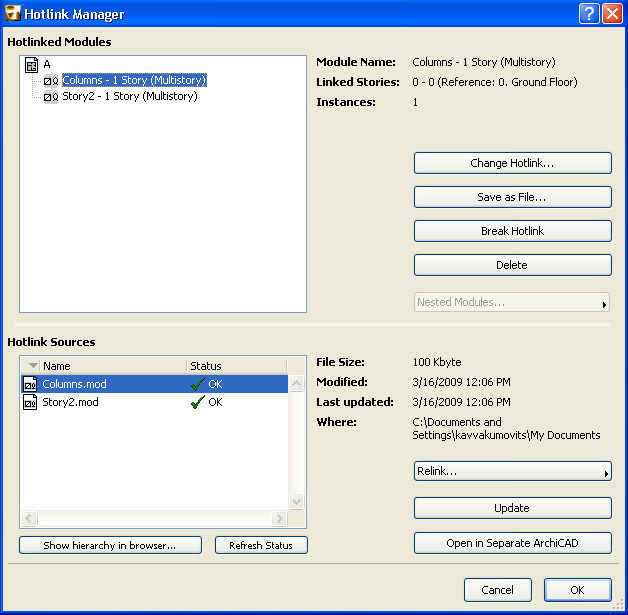The image size is (628, 615).
Task: Click the project file icon beside A
Action: tap(31, 64)
